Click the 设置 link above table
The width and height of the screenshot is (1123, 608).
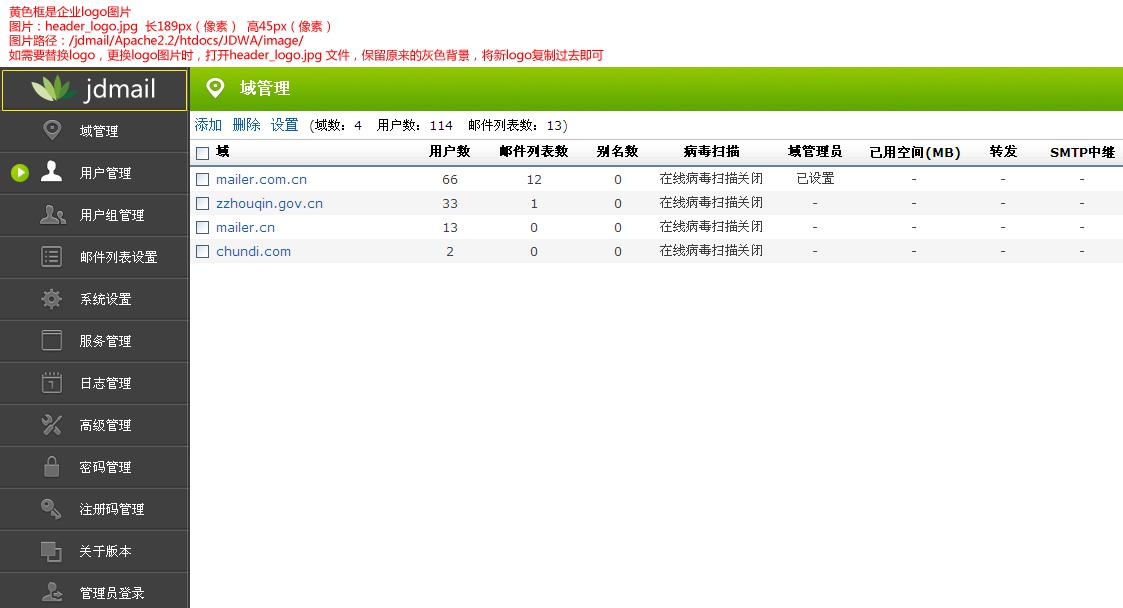tap(284, 125)
